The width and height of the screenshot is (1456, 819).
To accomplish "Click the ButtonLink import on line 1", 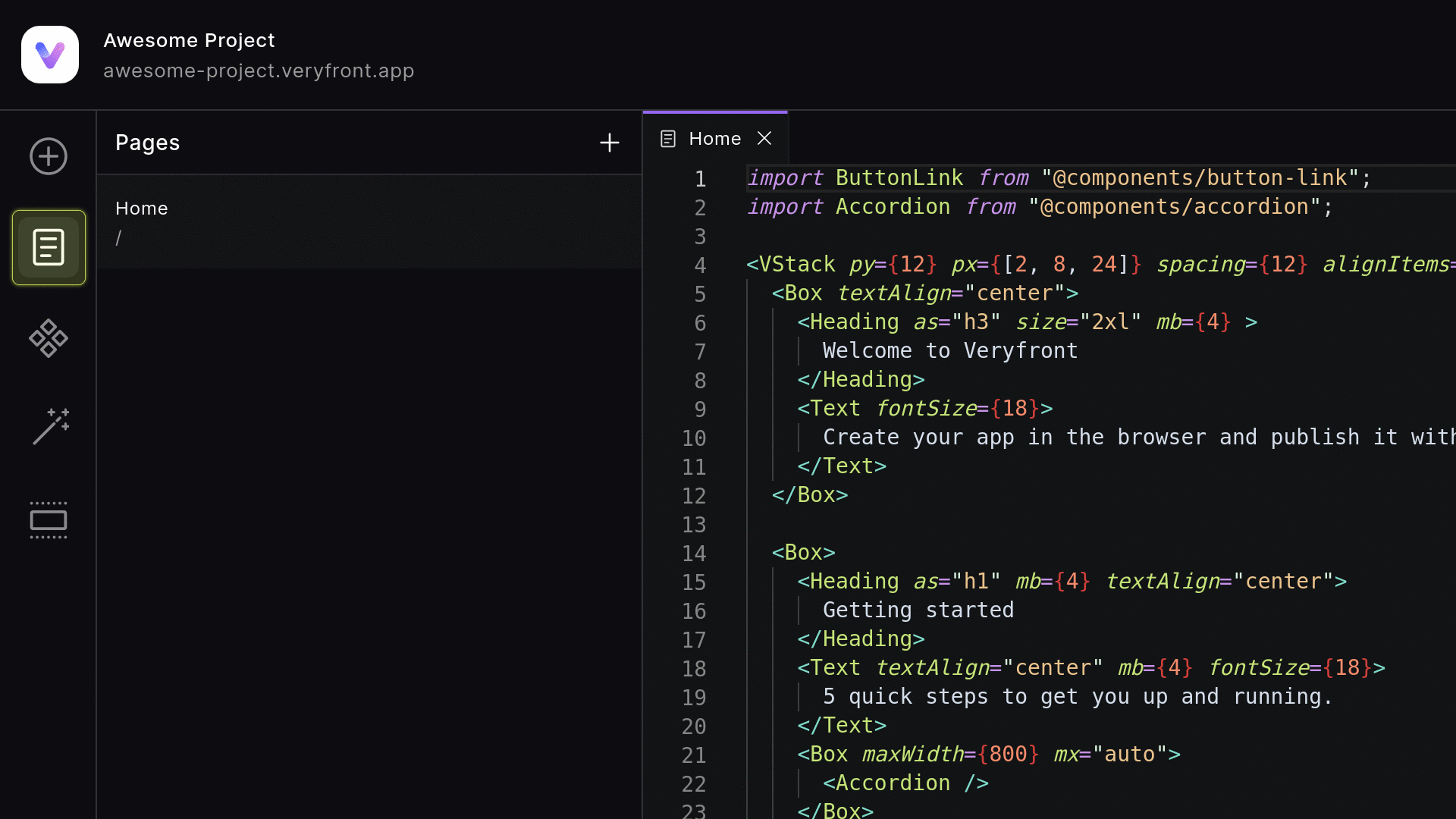I will click(x=899, y=177).
